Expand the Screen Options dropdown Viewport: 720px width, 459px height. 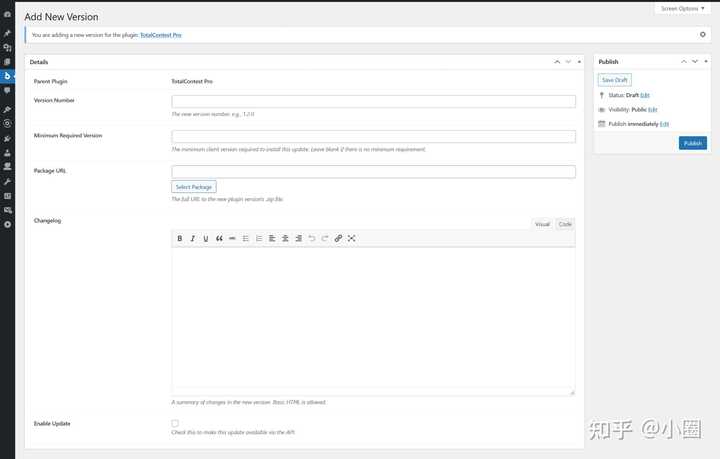click(683, 8)
